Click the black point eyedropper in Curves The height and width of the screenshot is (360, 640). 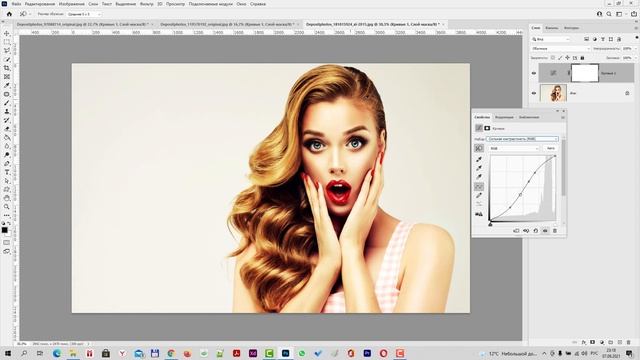[x=479, y=159]
